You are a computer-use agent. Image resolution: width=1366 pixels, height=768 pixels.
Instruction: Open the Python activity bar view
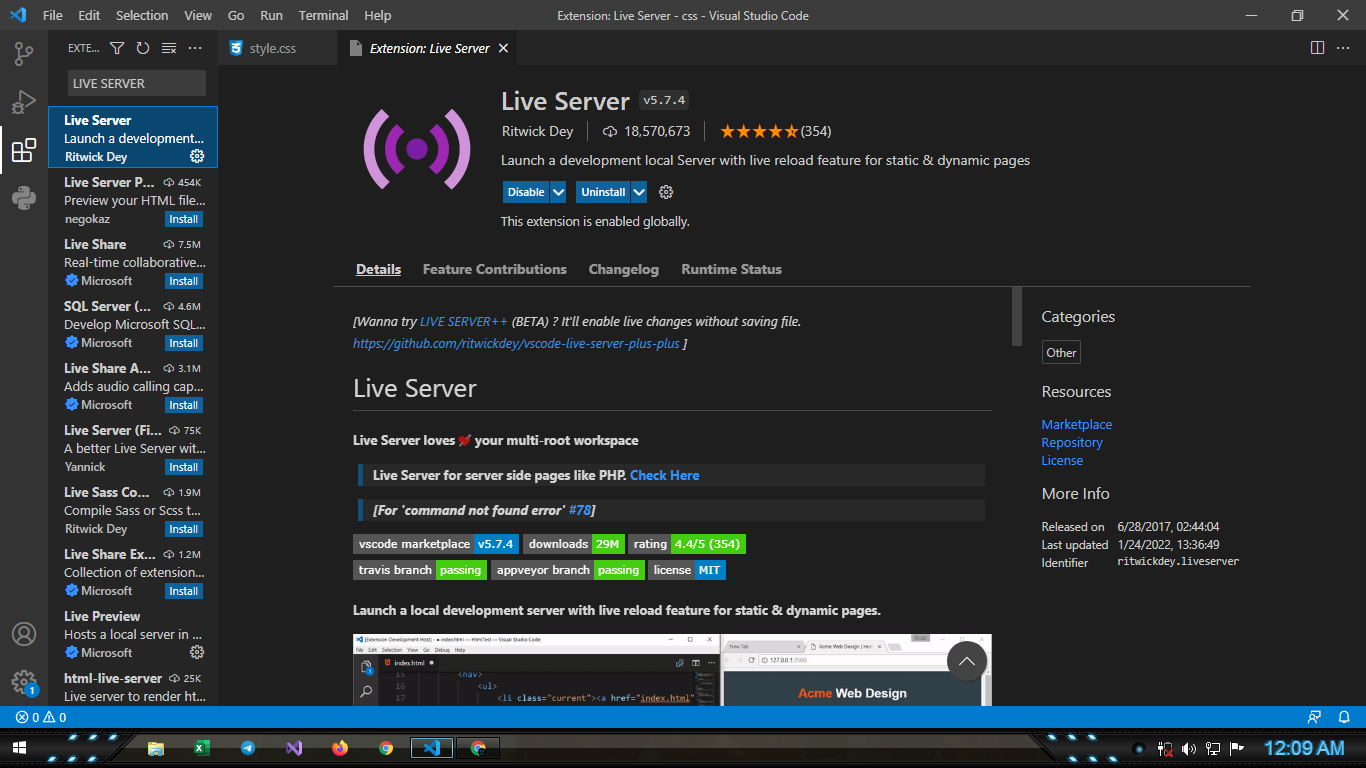click(24, 198)
